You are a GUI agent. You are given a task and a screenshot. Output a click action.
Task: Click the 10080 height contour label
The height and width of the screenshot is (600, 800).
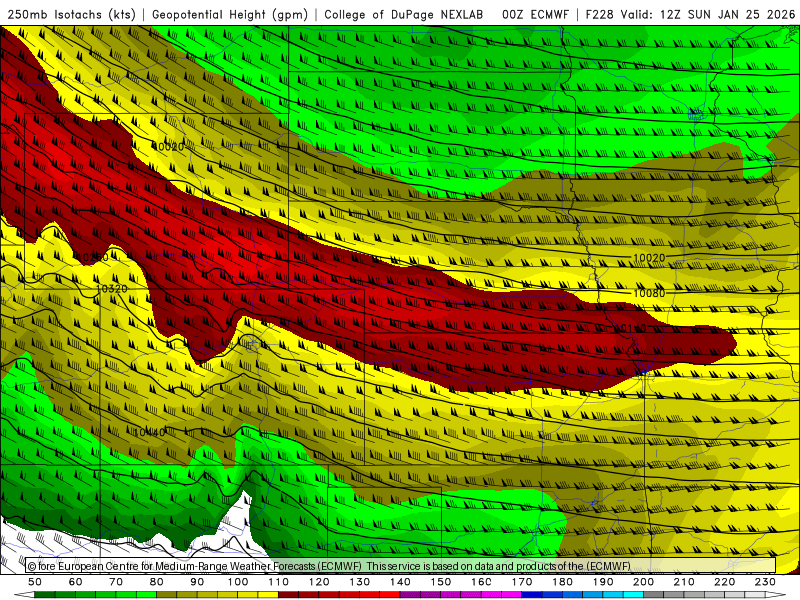pyautogui.click(x=649, y=293)
